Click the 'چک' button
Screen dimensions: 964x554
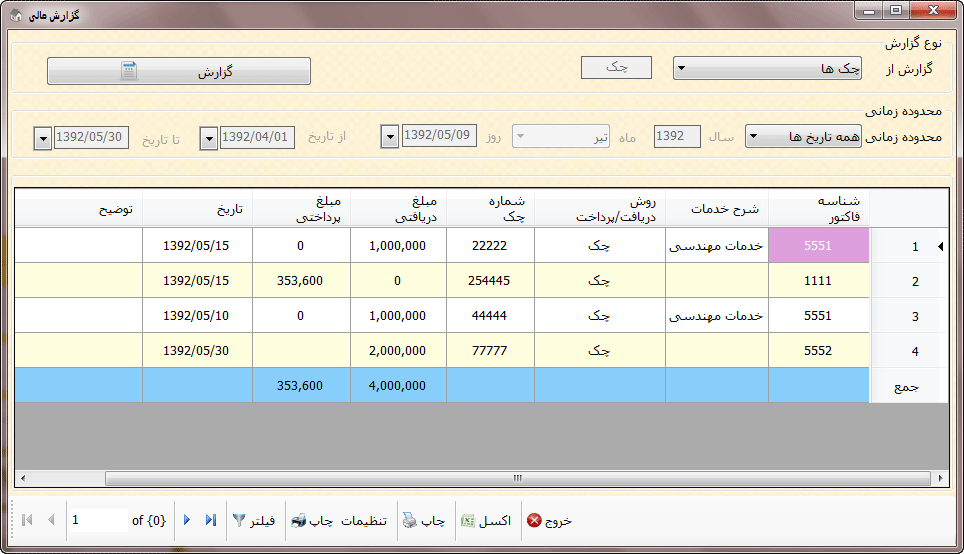pos(616,68)
